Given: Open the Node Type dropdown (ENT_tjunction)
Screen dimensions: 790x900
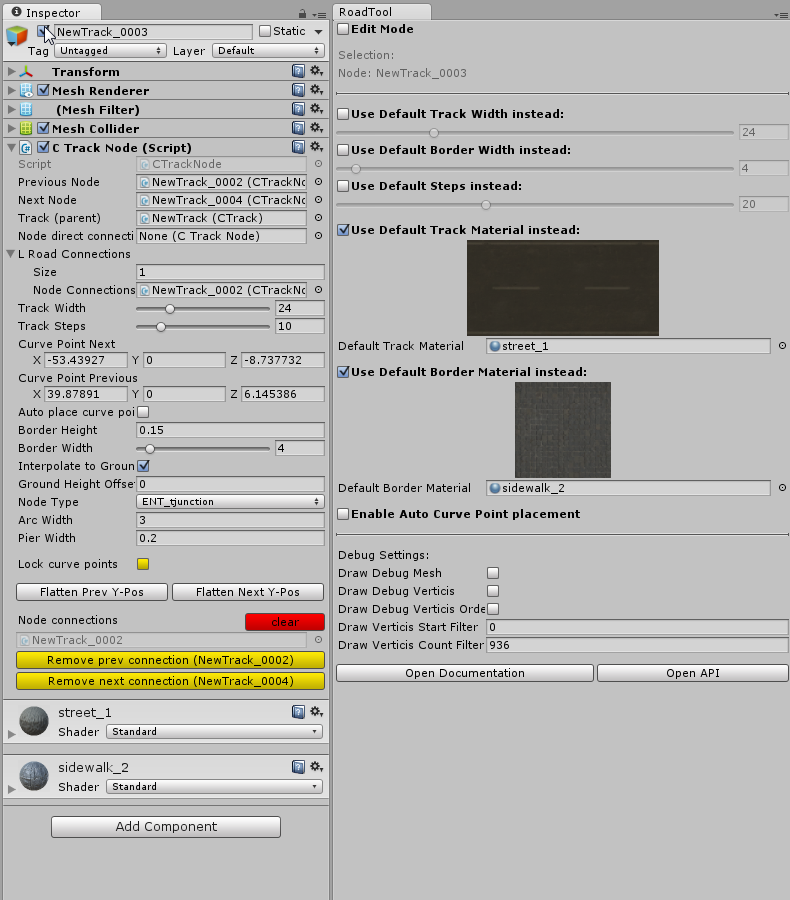Looking at the screenshot, I should [x=230, y=502].
